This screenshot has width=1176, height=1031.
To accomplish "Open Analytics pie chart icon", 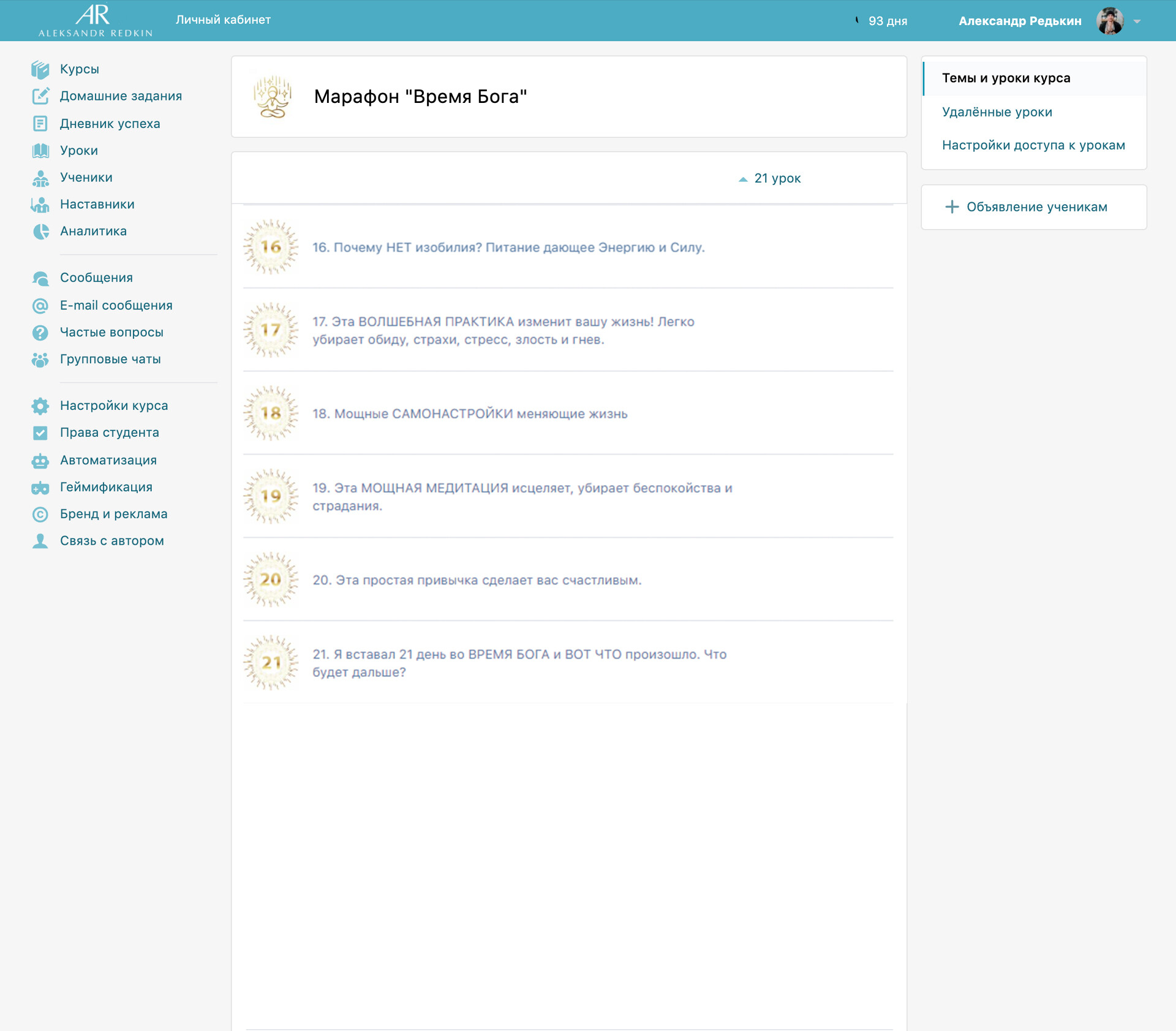I will [x=40, y=232].
